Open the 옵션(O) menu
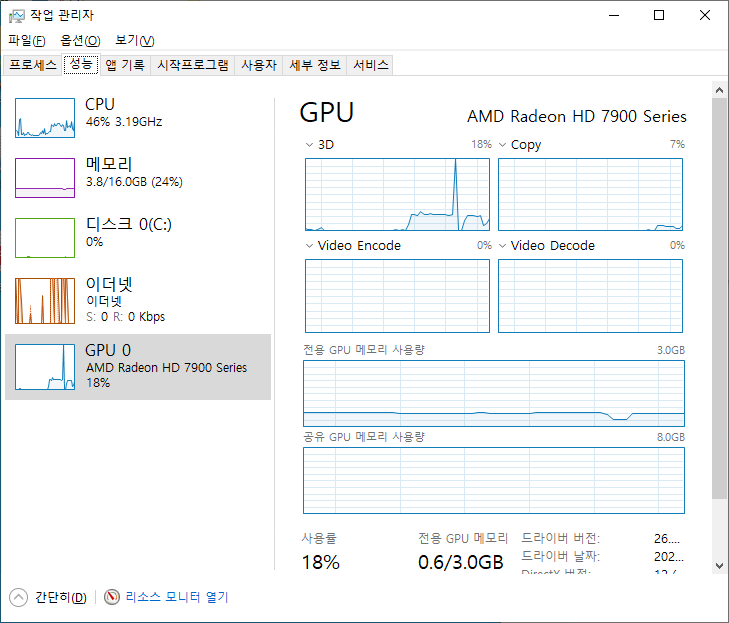The image size is (729, 623). click(x=80, y=40)
